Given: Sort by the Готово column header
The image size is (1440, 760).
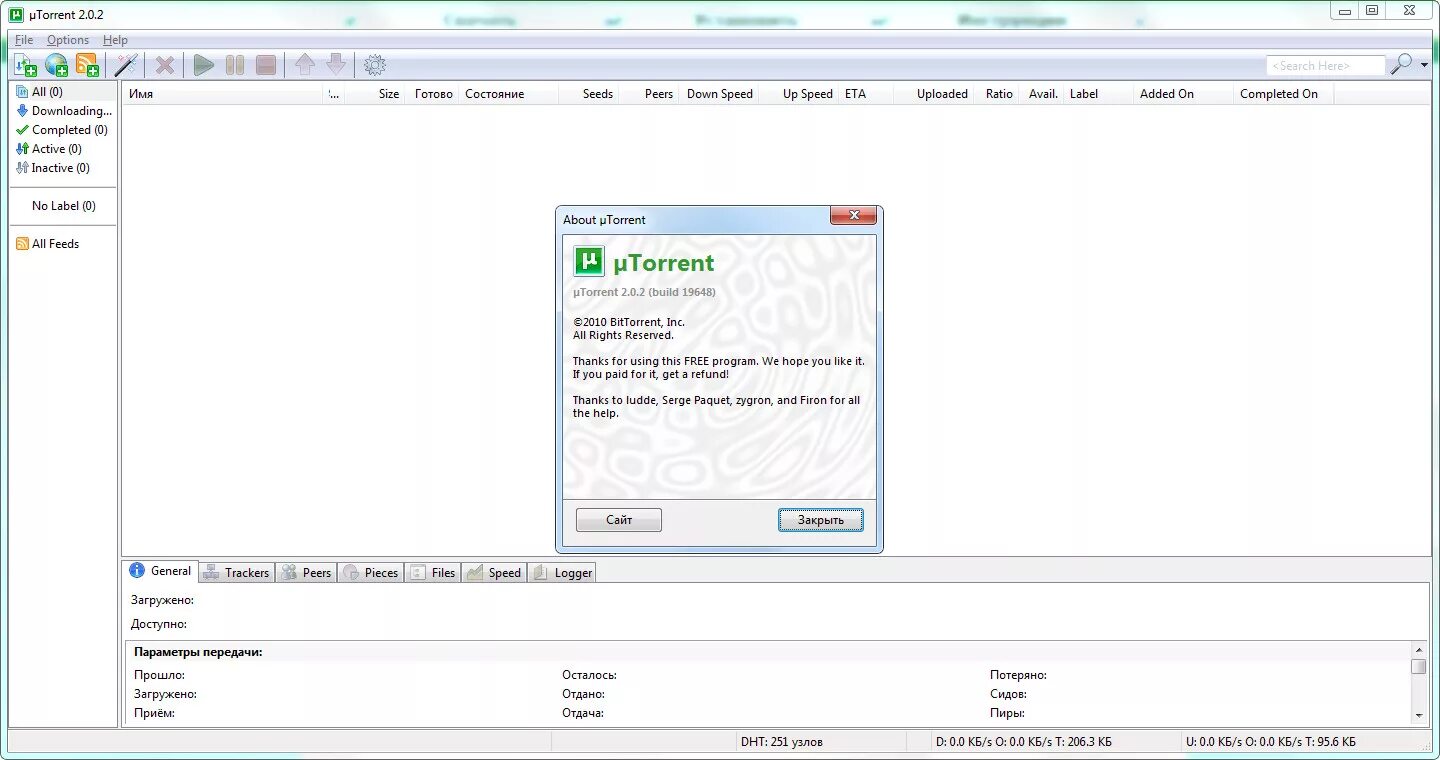Looking at the screenshot, I should click(x=432, y=94).
